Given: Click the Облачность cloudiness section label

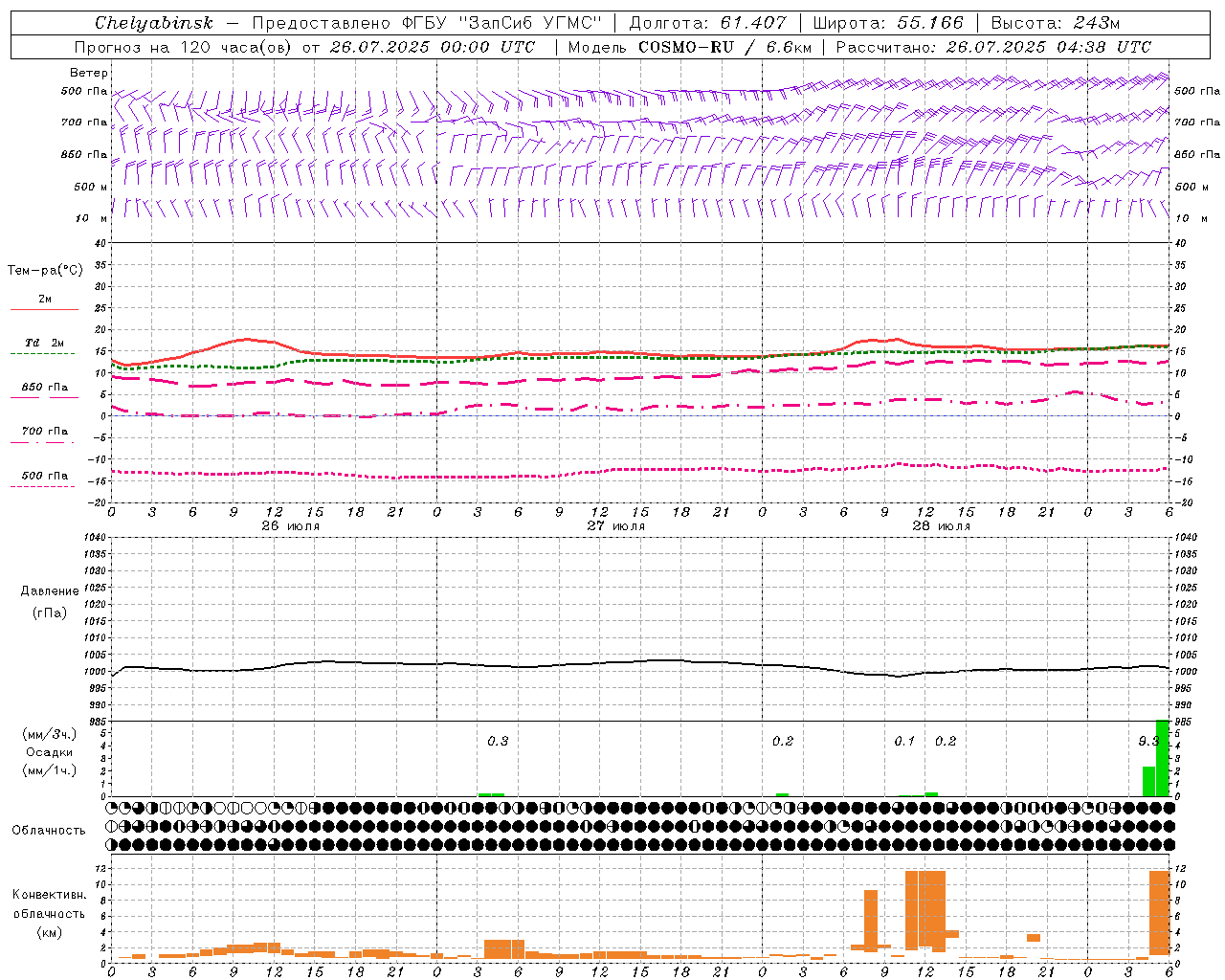Looking at the screenshot, I should click(x=49, y=830).
